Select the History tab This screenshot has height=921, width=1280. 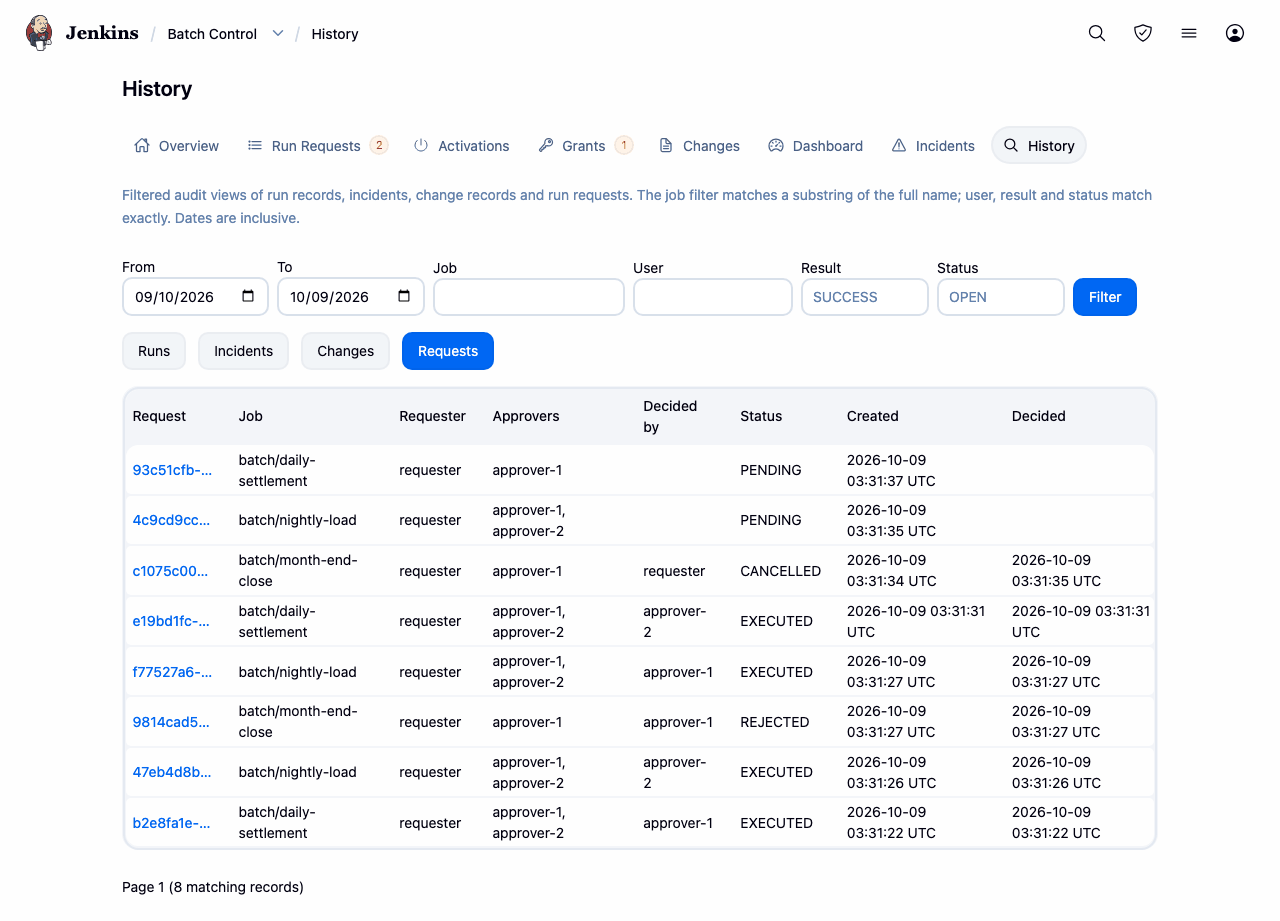[x=1039, y=146]
